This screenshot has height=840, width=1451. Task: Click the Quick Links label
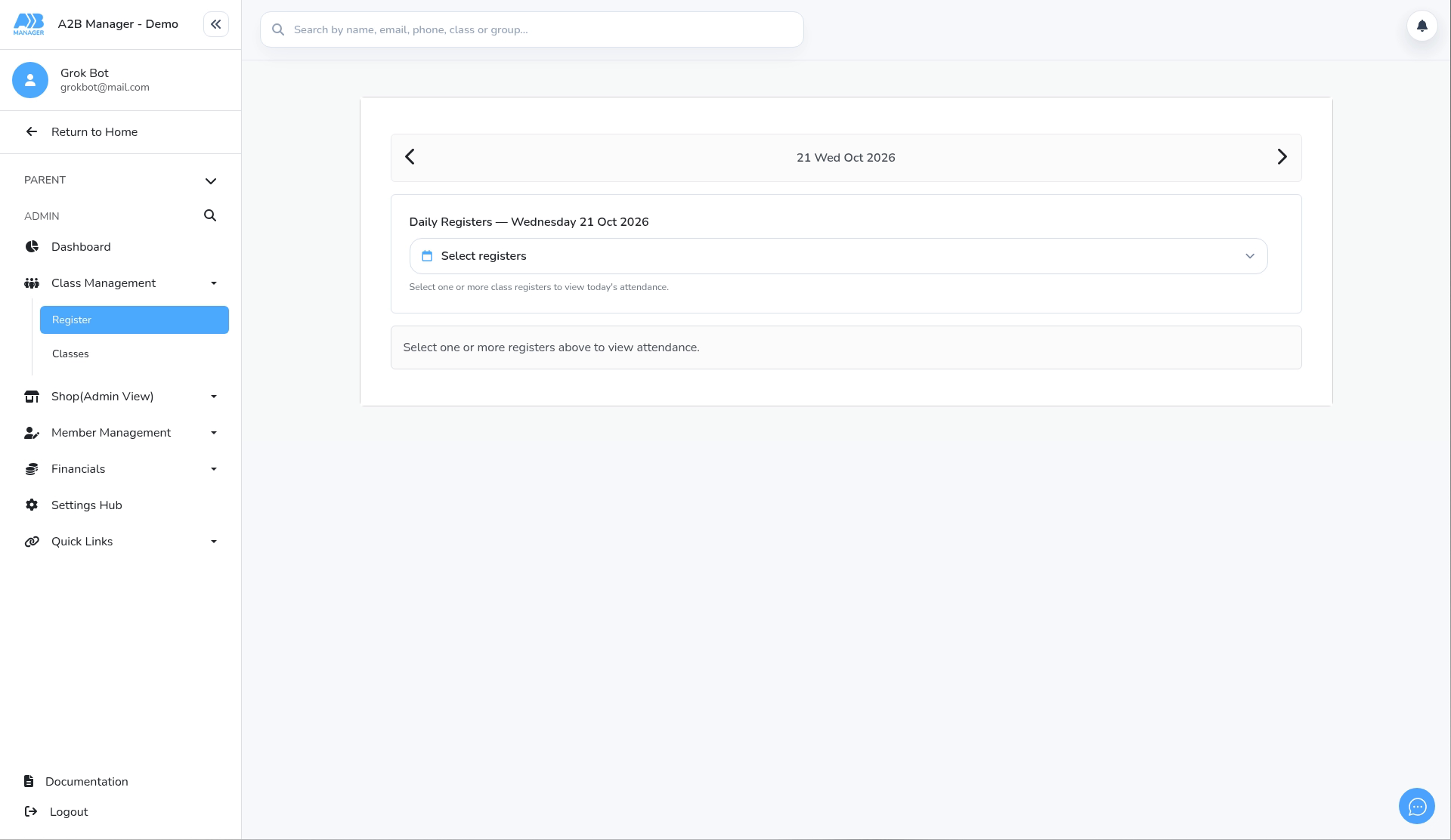click(x=82, y=542)
